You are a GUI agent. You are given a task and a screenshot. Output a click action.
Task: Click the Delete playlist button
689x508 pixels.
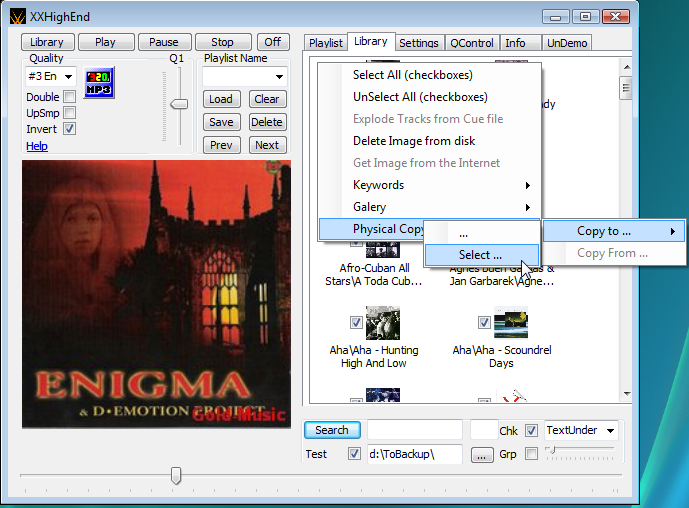[267, 122]
